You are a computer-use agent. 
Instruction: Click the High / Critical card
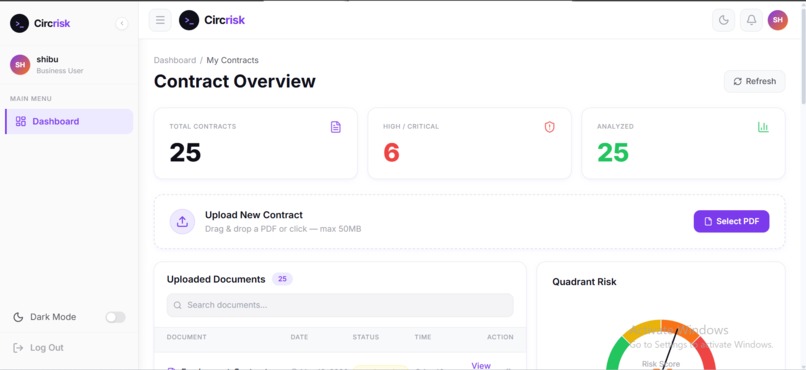tap(469, 143)
